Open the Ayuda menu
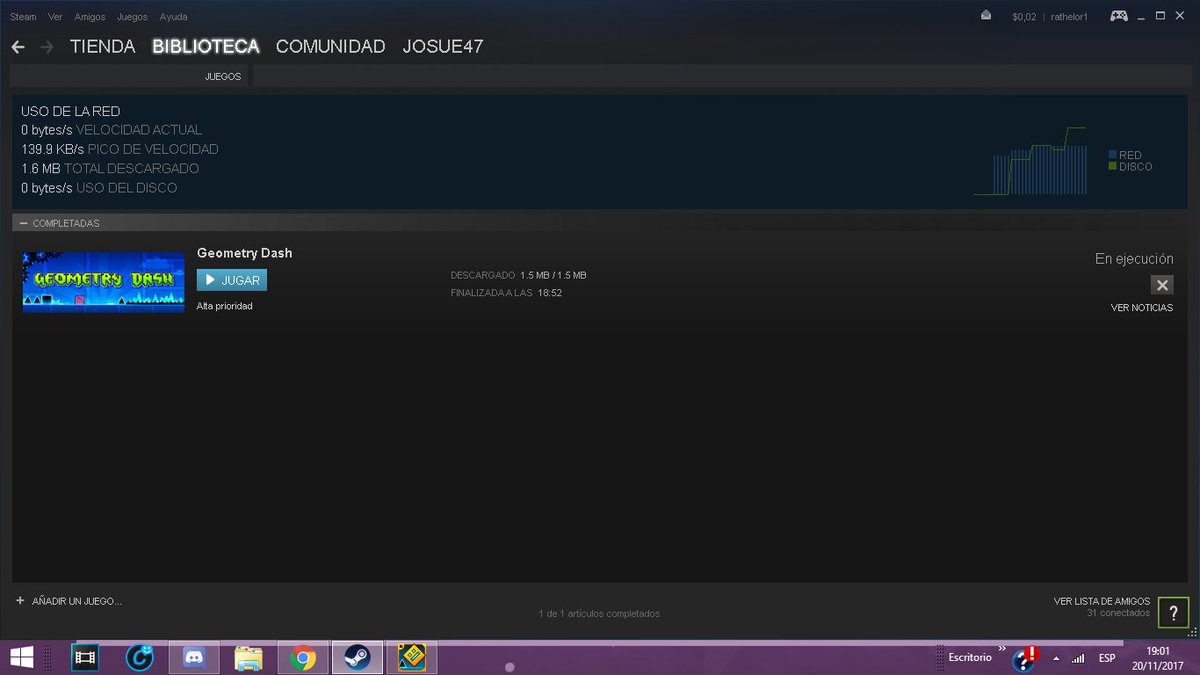 coord(173,17)
